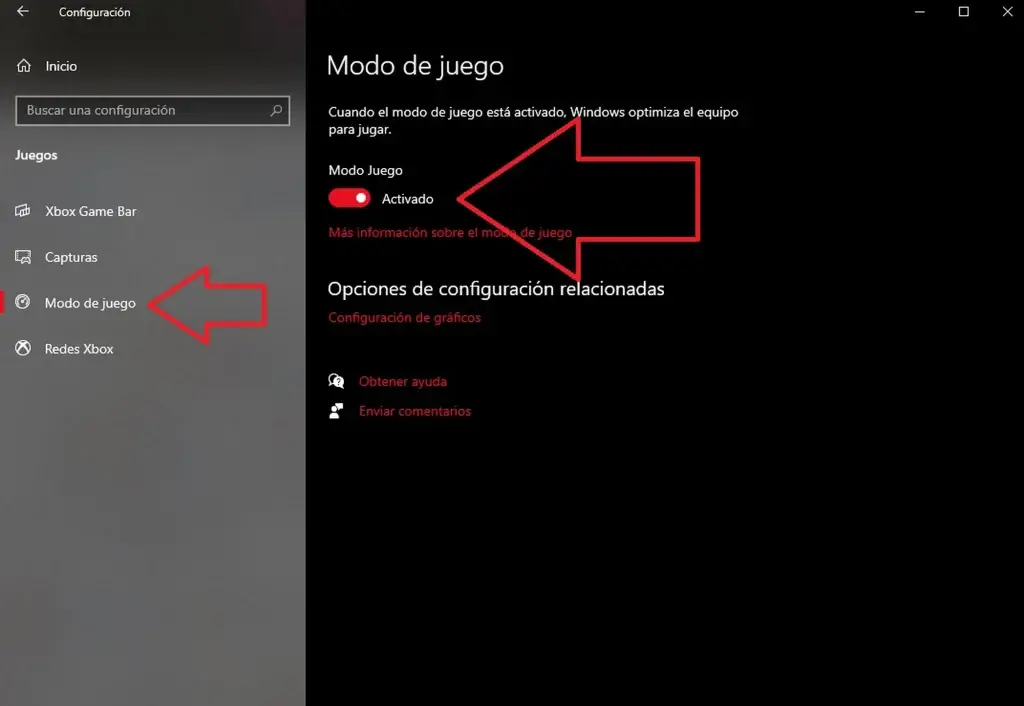
Task: Open Más información sobre el modo de juego
Action: coord(450,233)
